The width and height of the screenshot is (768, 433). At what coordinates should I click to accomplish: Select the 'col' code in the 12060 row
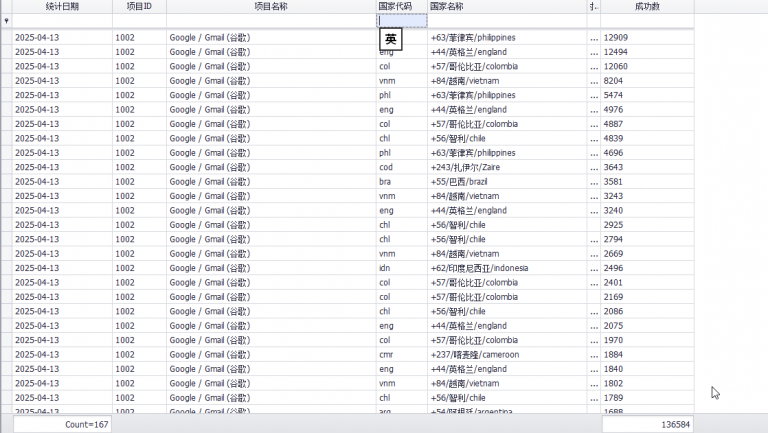[x=402, y=66]
